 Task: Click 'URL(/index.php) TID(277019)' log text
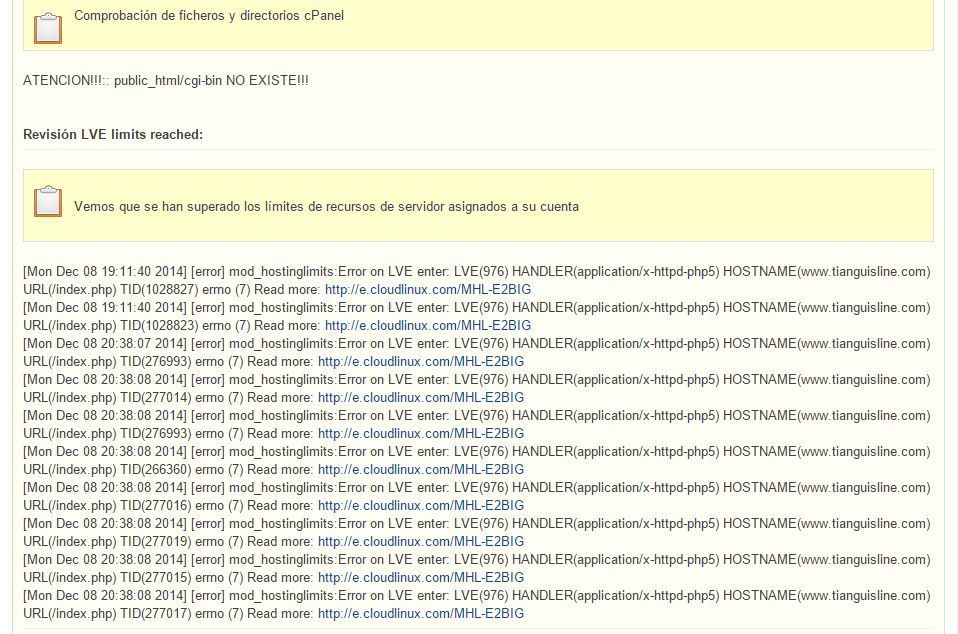tap(107, 542)
